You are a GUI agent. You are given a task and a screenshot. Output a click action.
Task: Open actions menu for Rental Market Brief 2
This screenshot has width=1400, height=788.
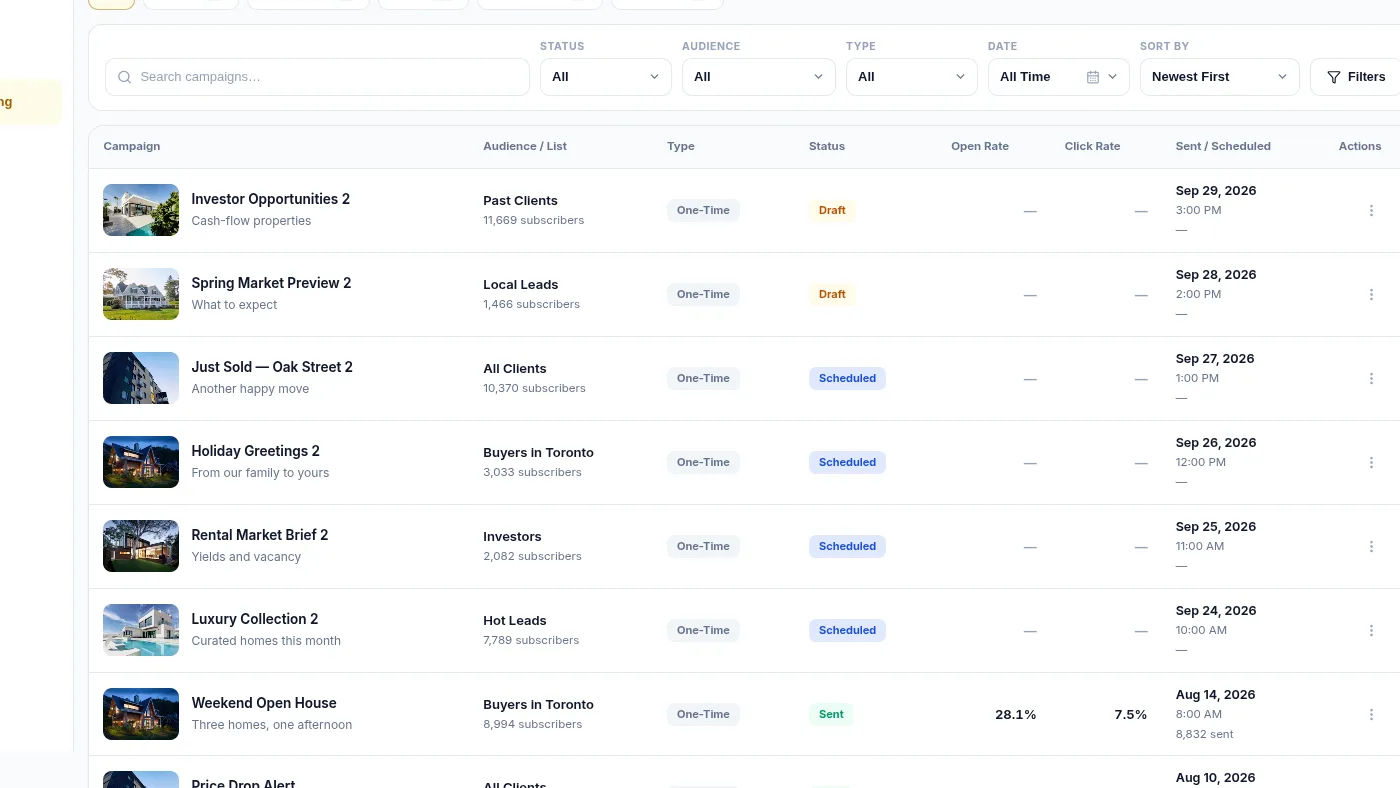pos(1371,546)
